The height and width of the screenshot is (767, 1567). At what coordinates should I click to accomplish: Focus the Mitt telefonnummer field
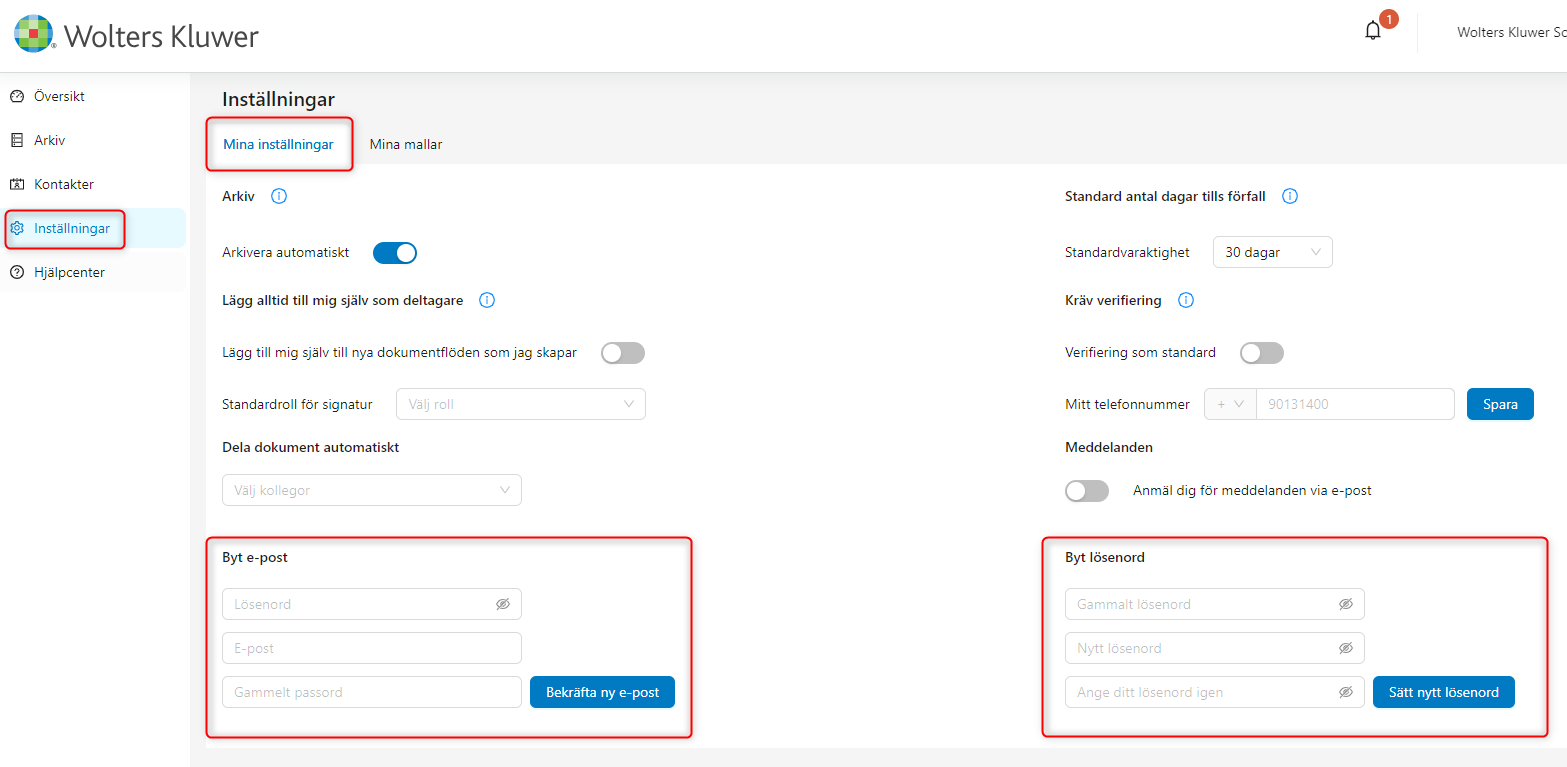1355,404
